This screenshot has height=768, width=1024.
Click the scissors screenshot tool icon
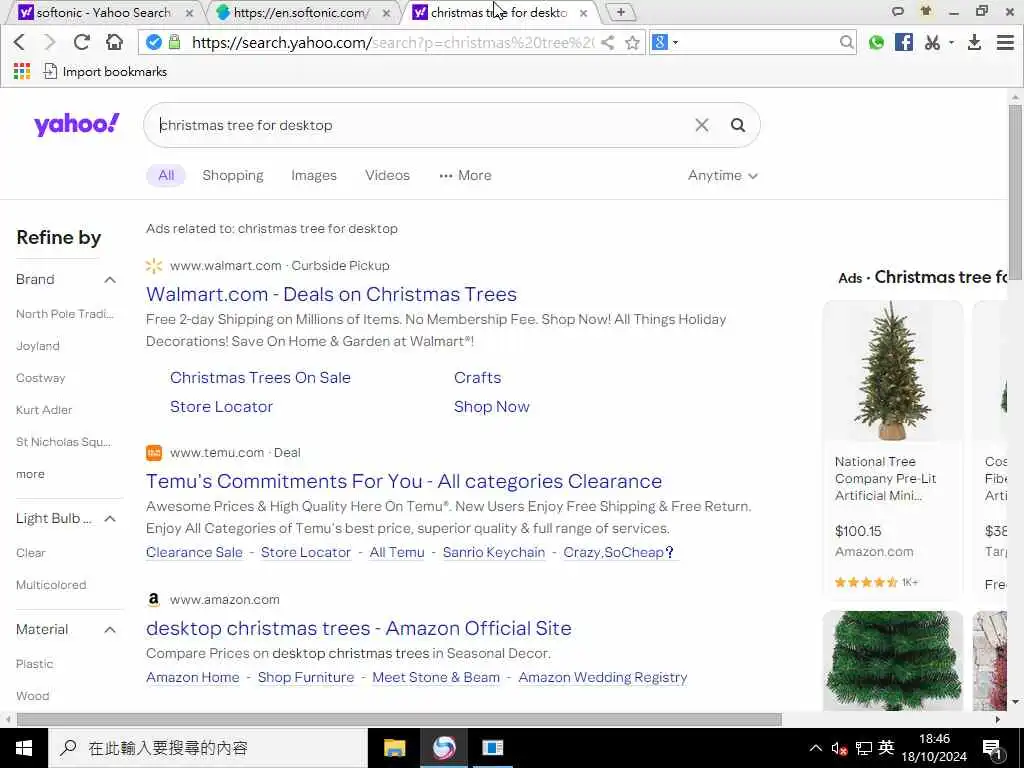932,42
